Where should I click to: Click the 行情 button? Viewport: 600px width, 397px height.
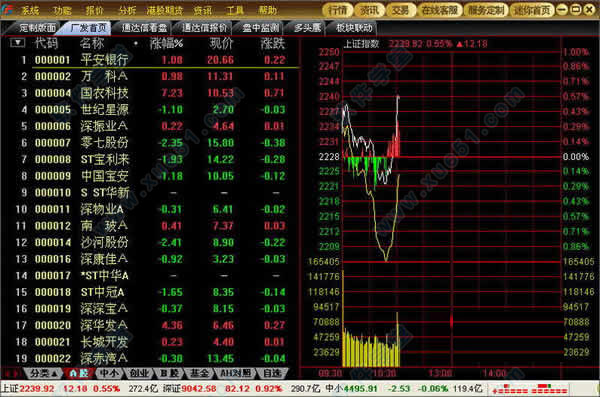(338, 10)
